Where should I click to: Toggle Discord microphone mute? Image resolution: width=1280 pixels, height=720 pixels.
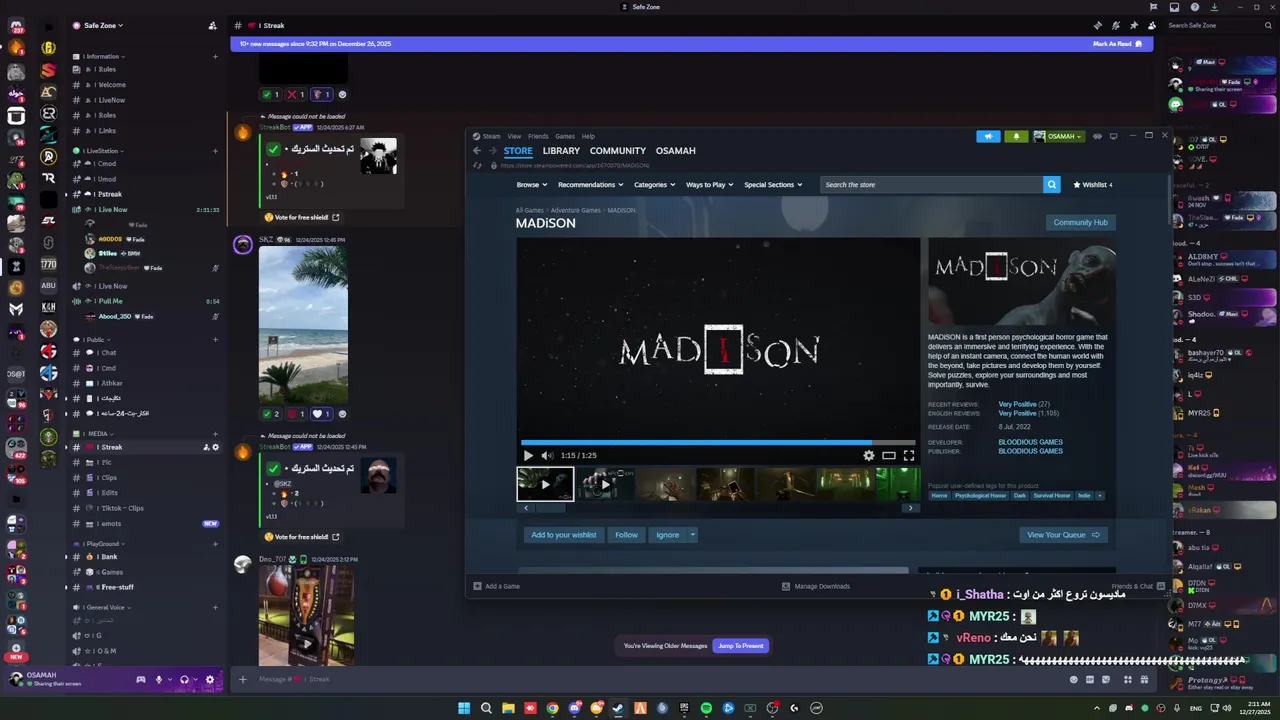(x=159, y=680)
